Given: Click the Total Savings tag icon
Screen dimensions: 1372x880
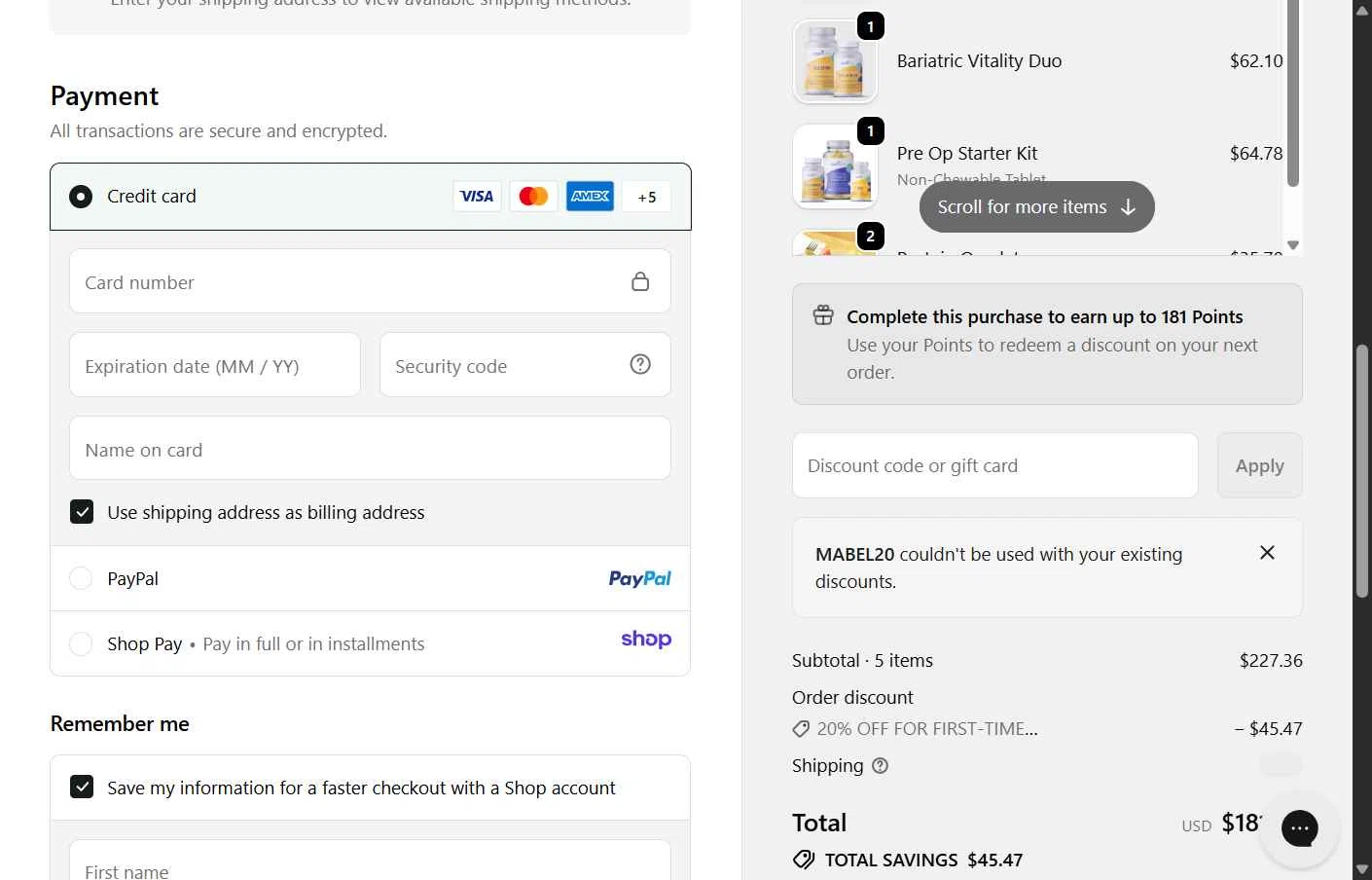Looking at the screenshot, I should coord(804,860).
